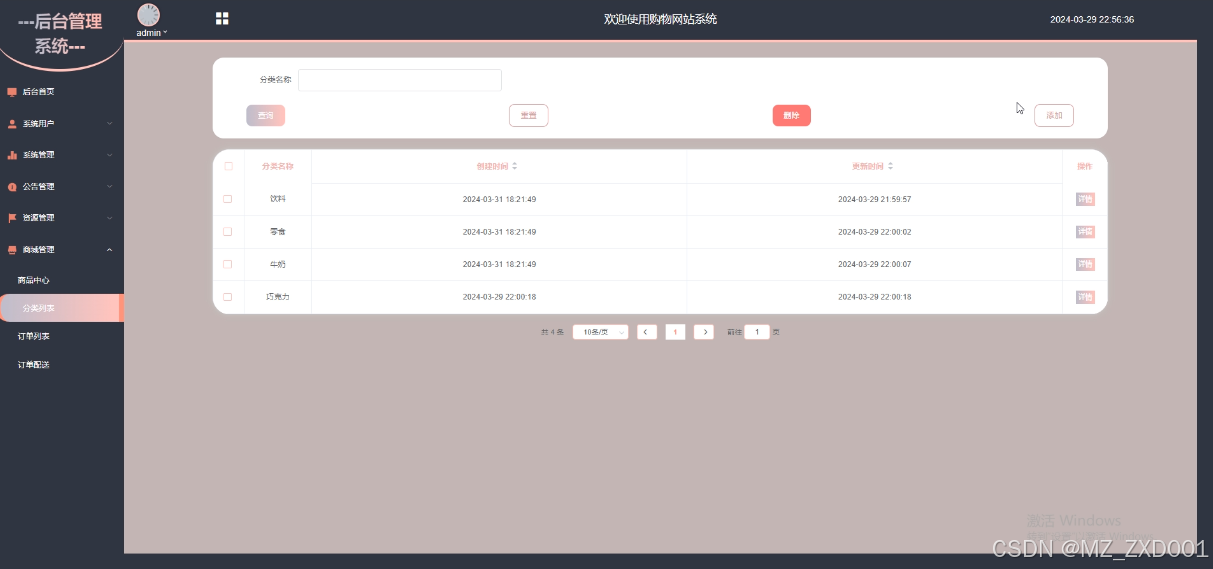Screen dimensions: 1213x569
Task: Click the shop icon beside 商城管理
Action: pos(12,250)
